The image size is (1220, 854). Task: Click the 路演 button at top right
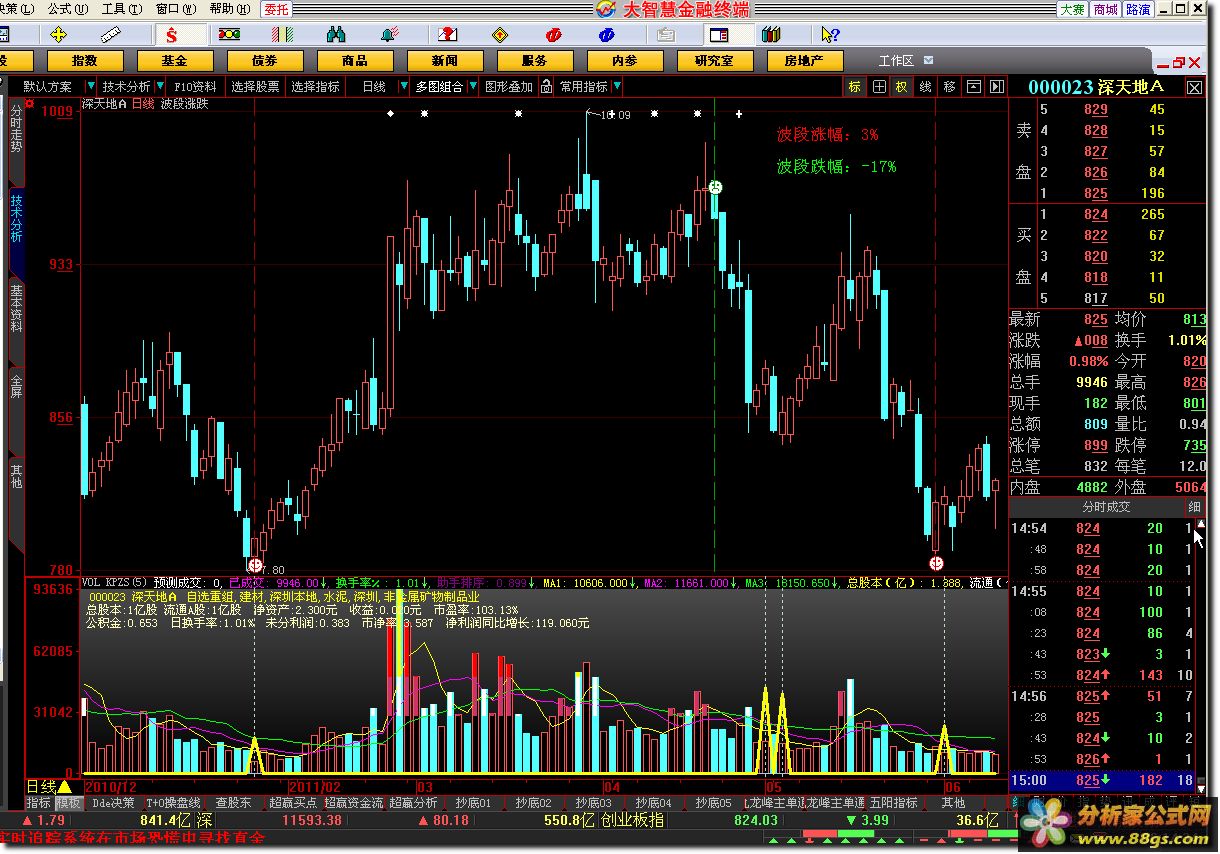pyautogui.click(x=1138, y=9)
